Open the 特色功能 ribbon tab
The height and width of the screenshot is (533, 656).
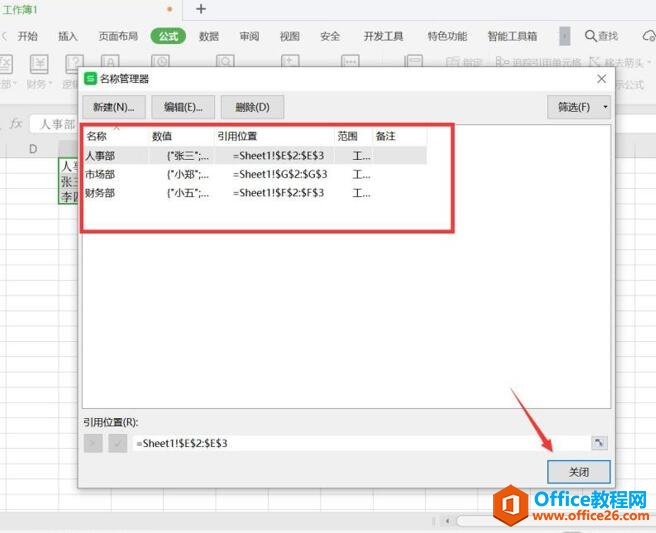click(447, 36)
